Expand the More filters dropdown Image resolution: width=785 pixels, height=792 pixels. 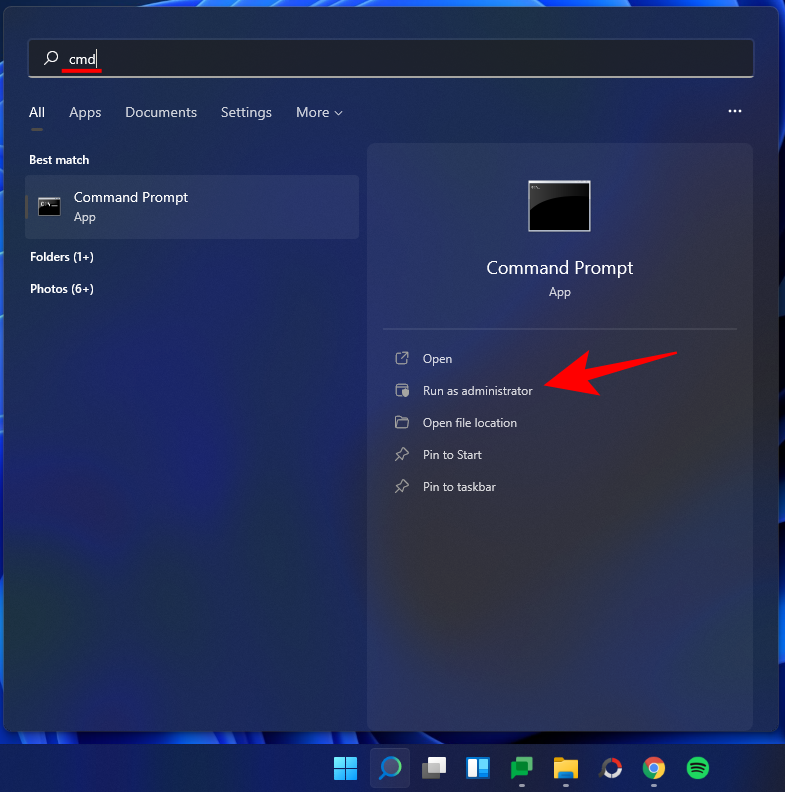point(319,112)
